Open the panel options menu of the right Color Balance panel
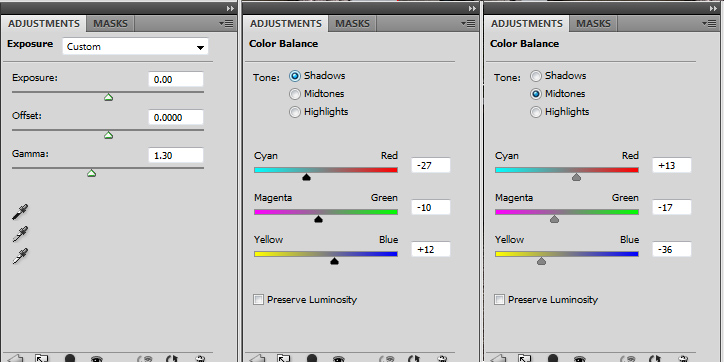The image size is (724, 362). (709, 23)
